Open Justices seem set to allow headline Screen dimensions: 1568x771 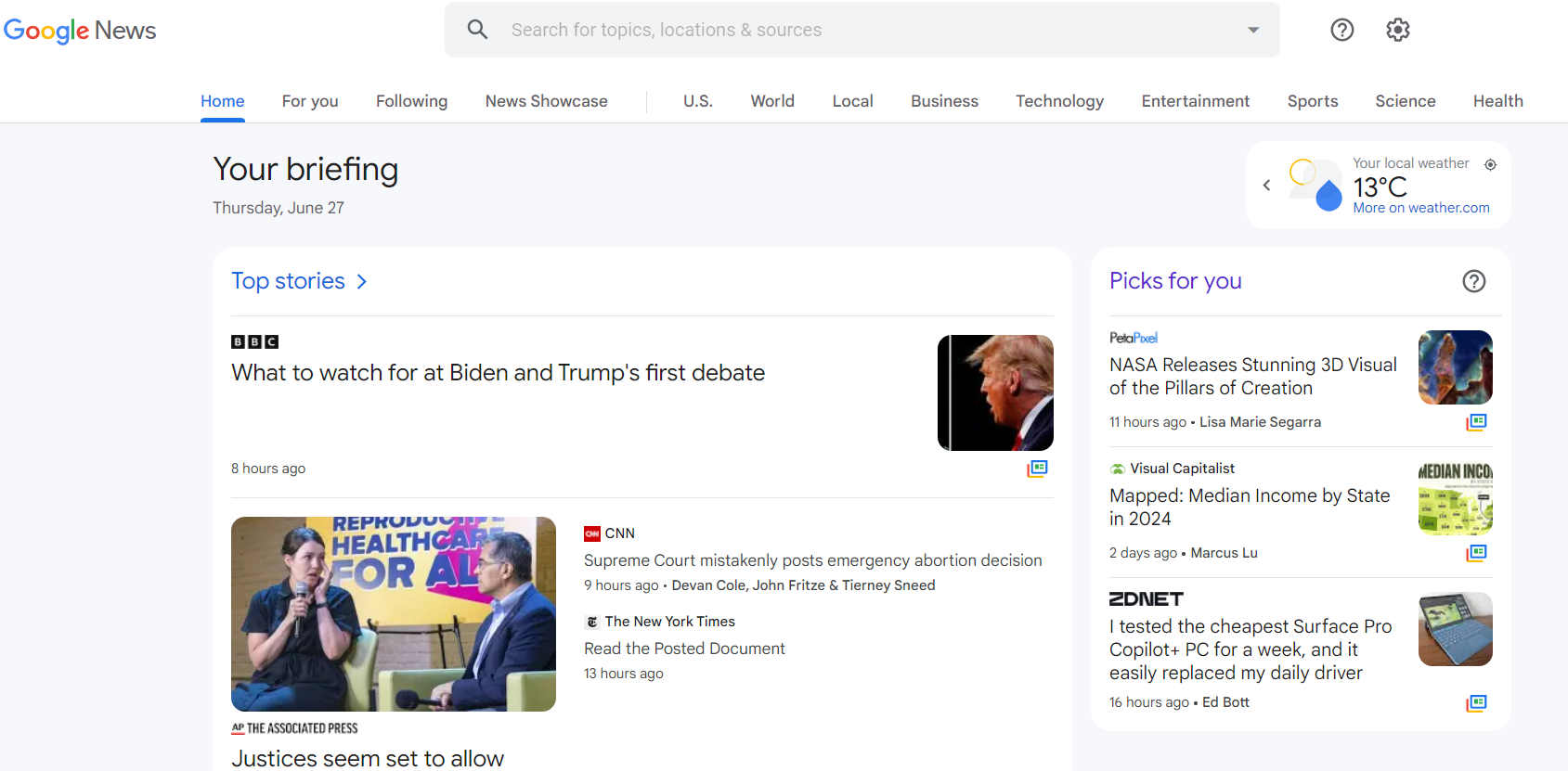pyautogui.click(x=368, y=758)
